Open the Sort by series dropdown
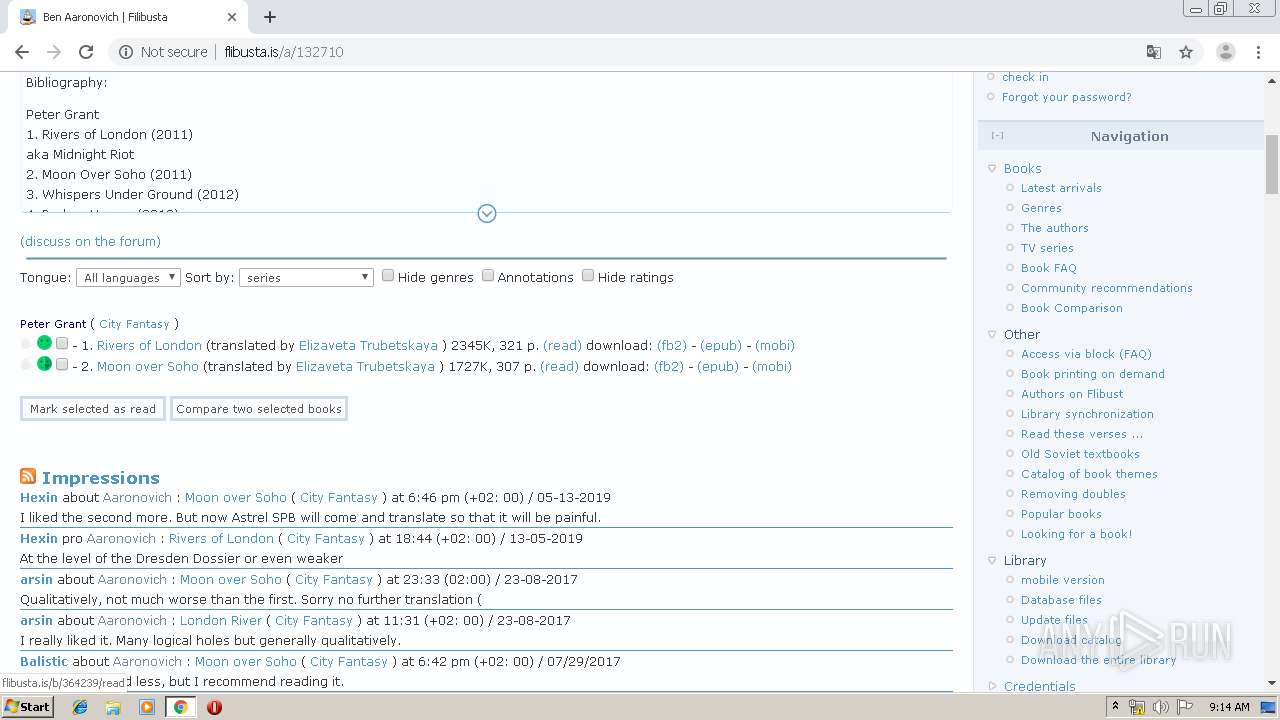The image size is (1280, 720). click(x=306, y=277)
